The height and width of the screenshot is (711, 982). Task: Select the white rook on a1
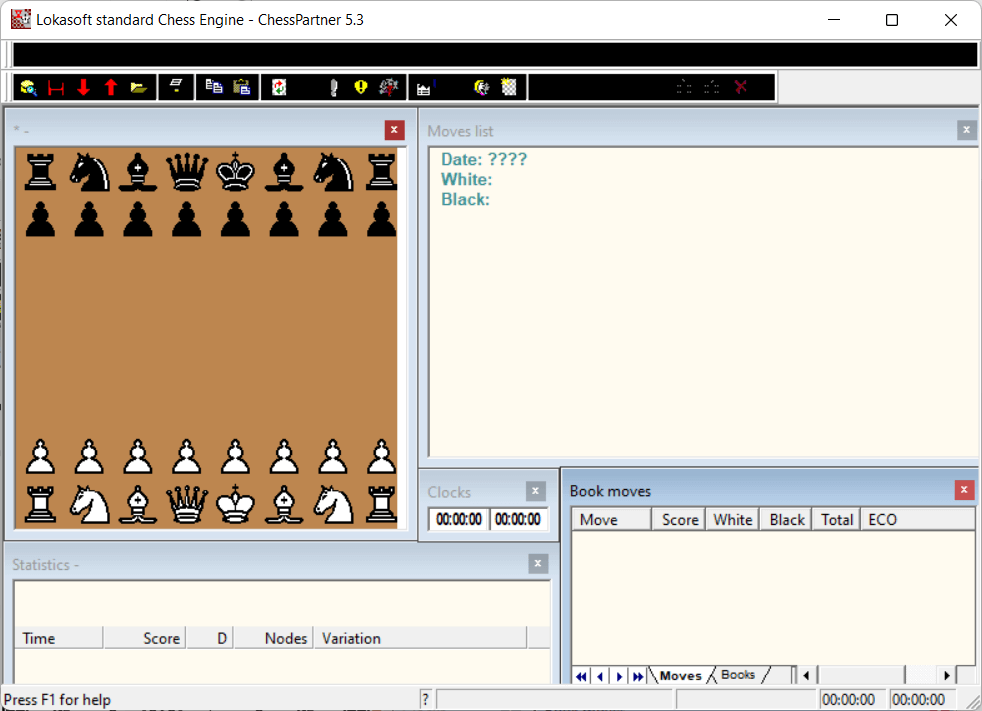41,504
